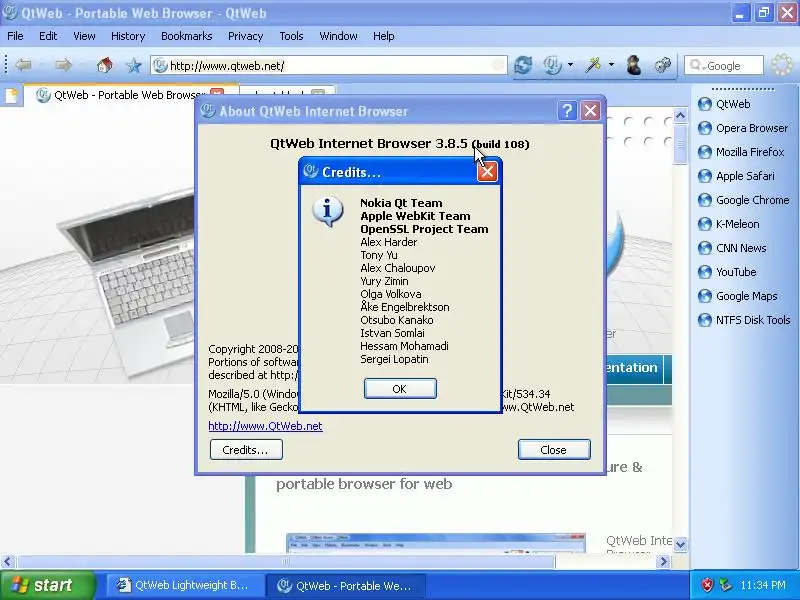This screenshot has width=800, height=600.
Task: Open the History menu
Action: [x=128, y=36]
